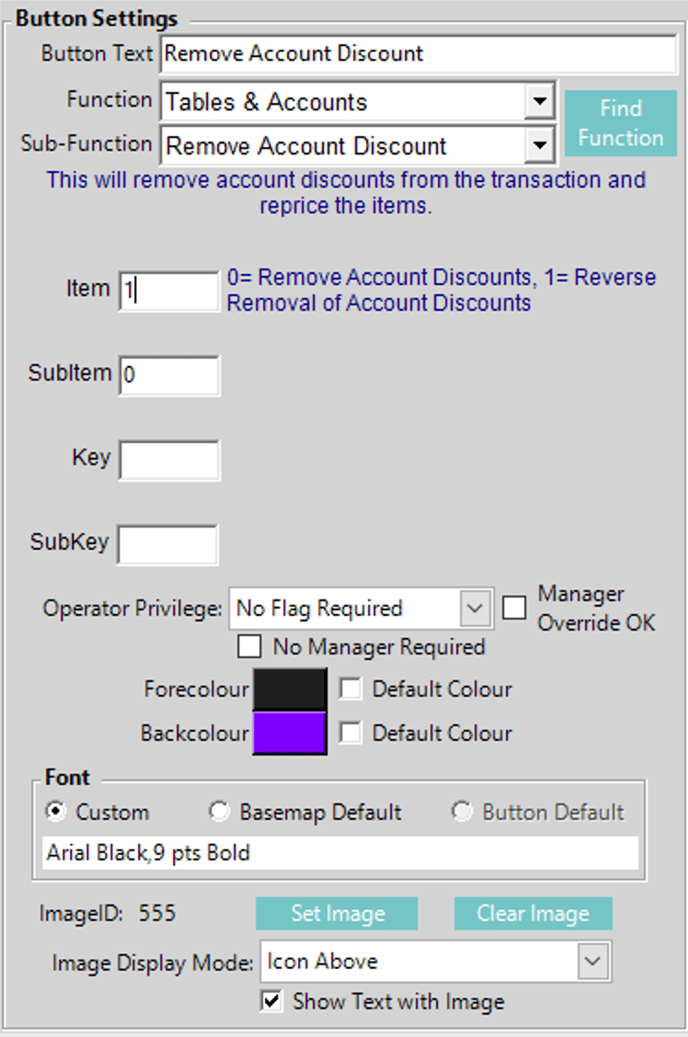Click into the SubItem field
The width and height of the screenshot is (688, 1037).
pos(169,375)
